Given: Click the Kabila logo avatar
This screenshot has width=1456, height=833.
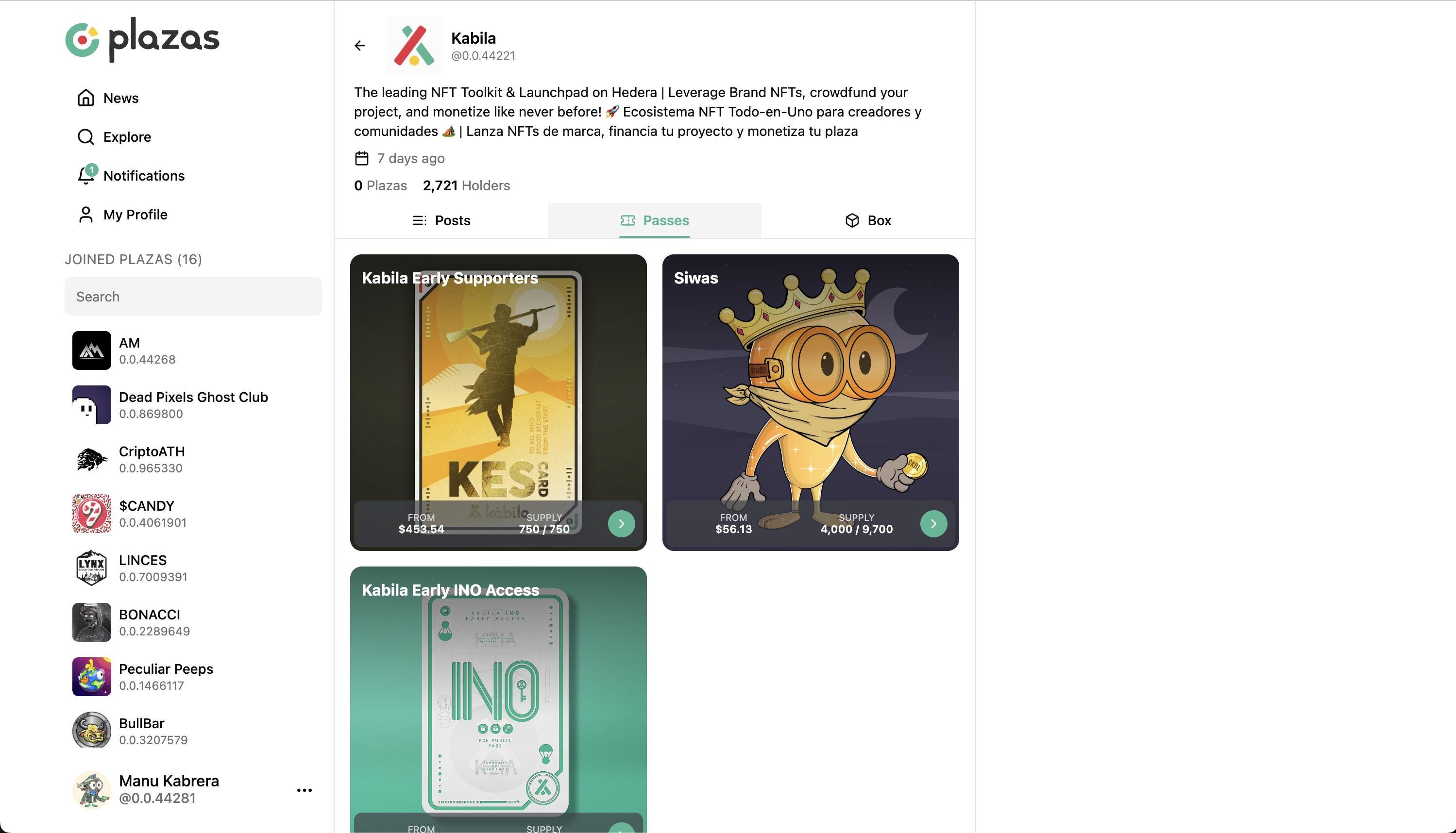Looking at the screenshot, I should 414,45.
